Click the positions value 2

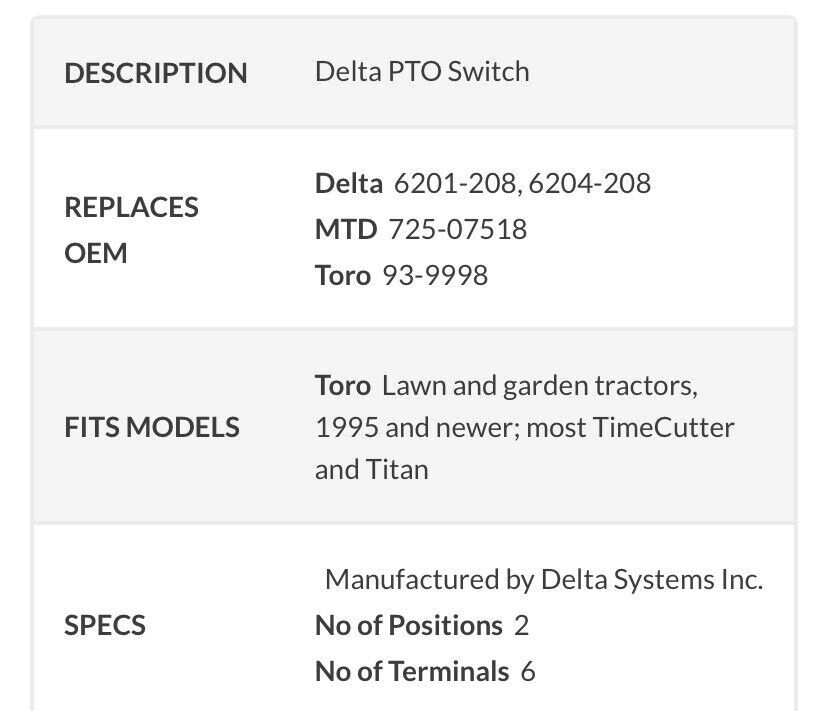pos(521,625)
